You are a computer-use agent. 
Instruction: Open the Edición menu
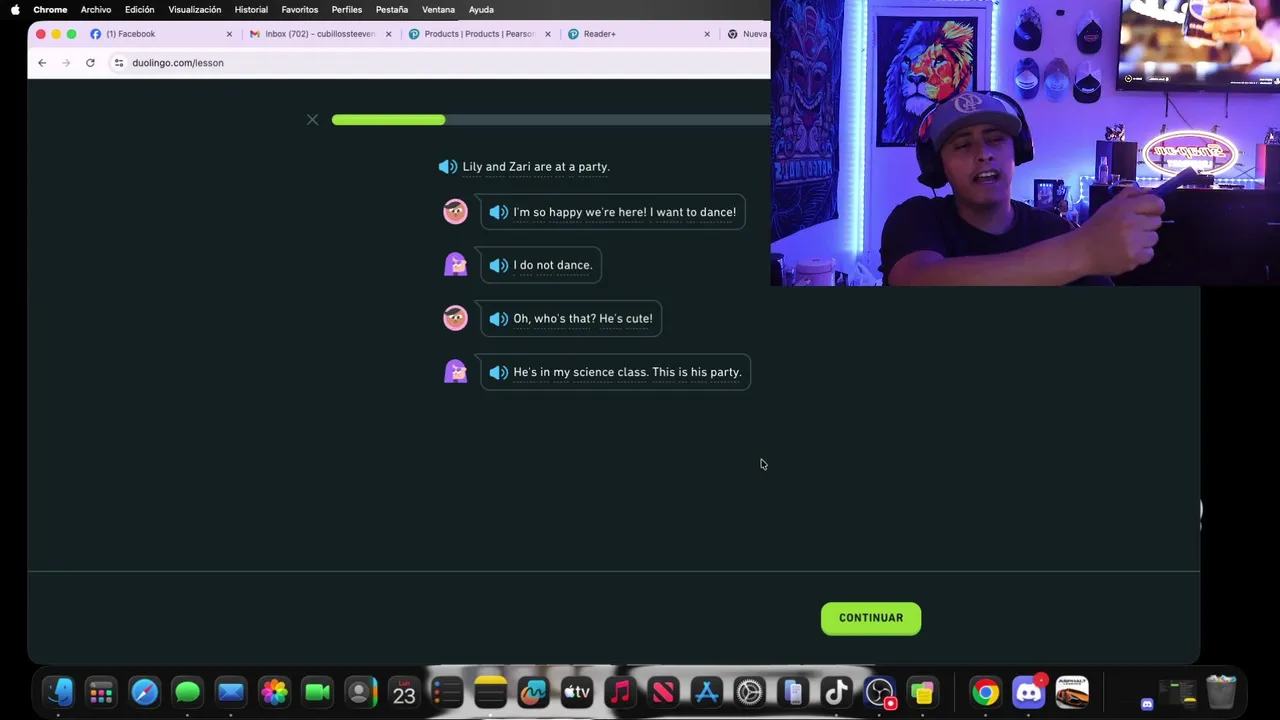140,10
